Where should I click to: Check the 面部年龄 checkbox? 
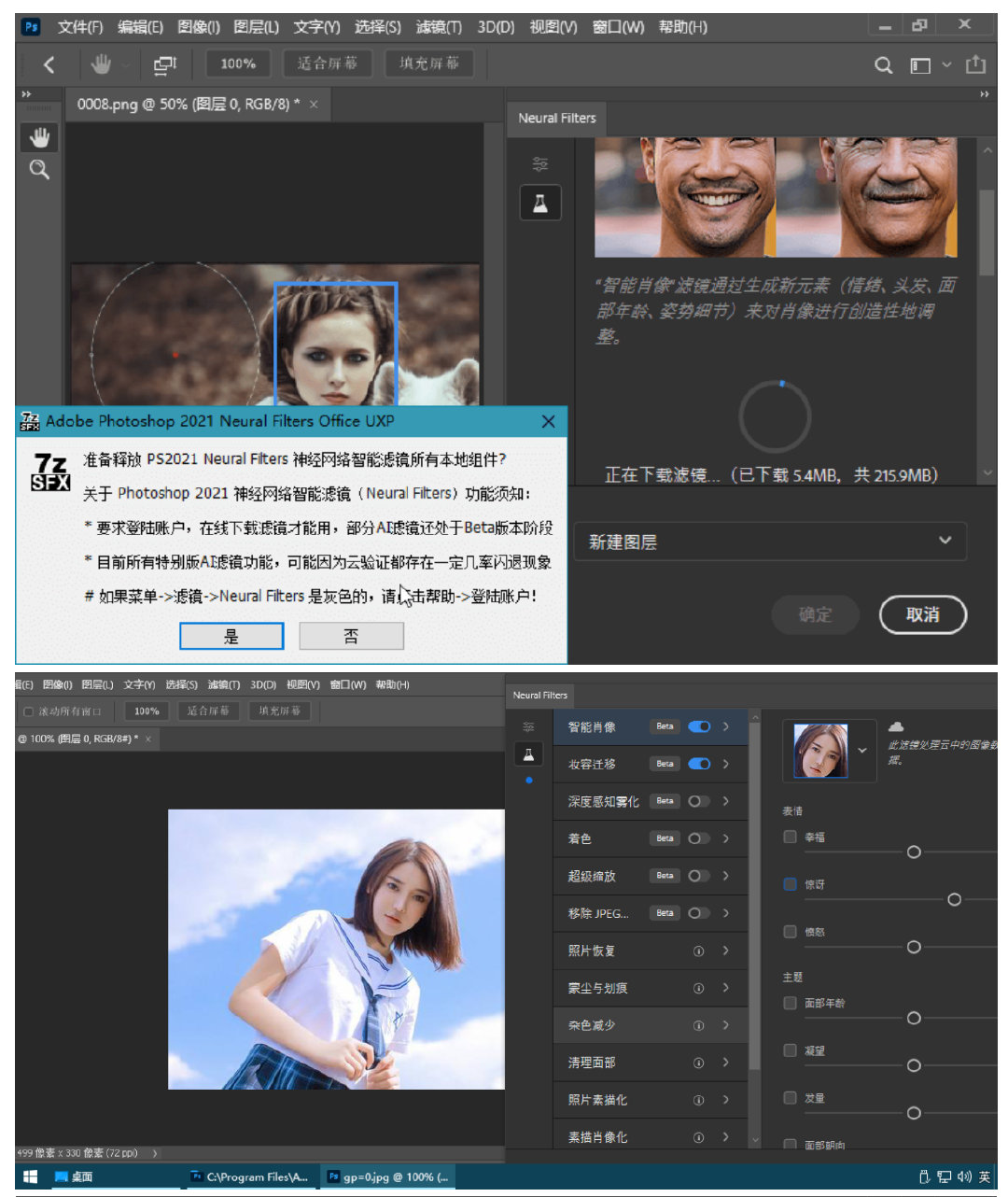click(791, 1003)
